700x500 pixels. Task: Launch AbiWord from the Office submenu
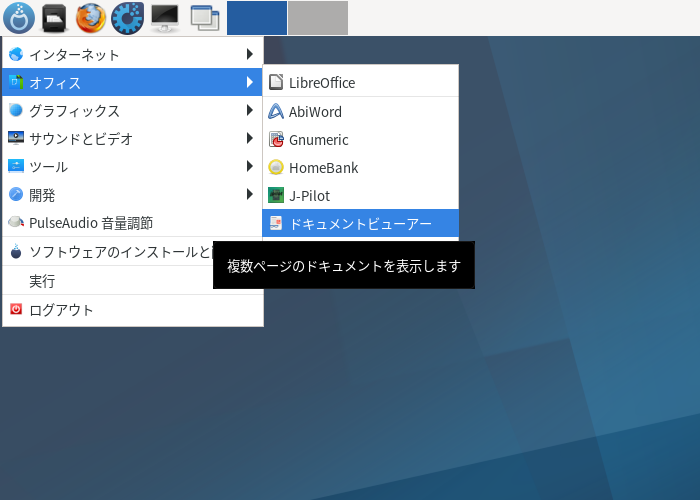[361, 111]
